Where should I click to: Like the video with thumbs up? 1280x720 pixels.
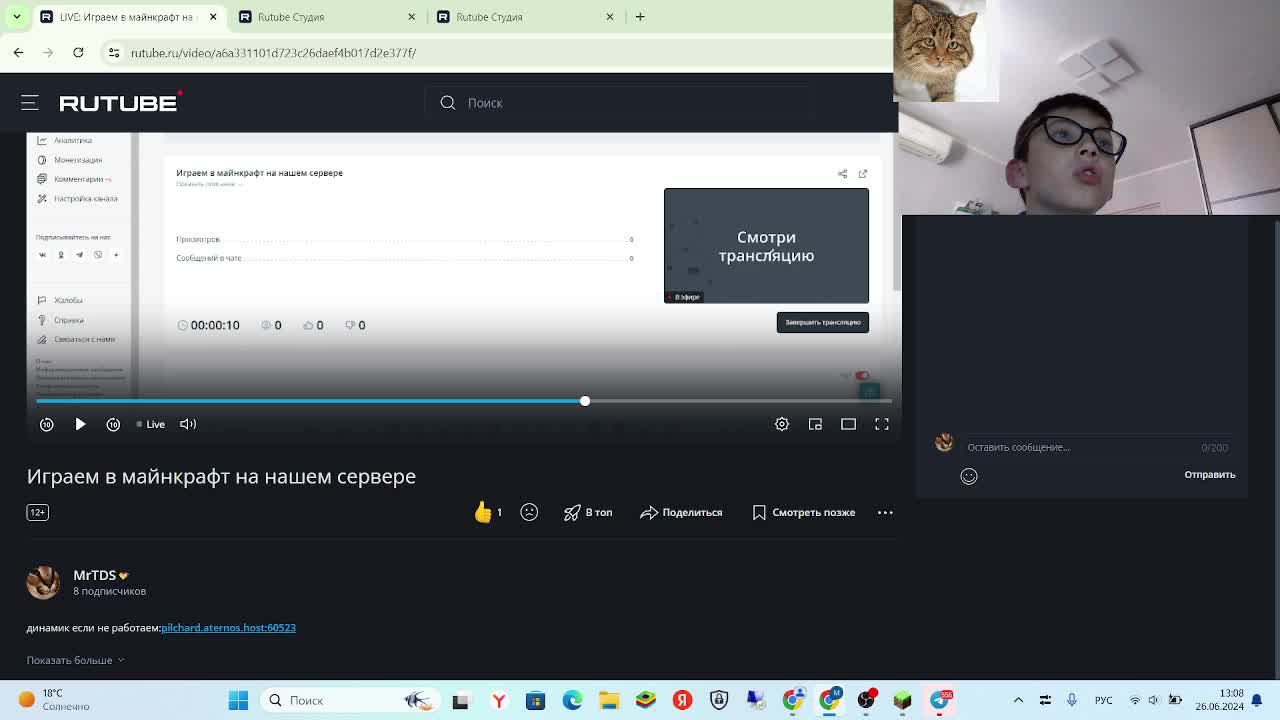click(488, 512)
